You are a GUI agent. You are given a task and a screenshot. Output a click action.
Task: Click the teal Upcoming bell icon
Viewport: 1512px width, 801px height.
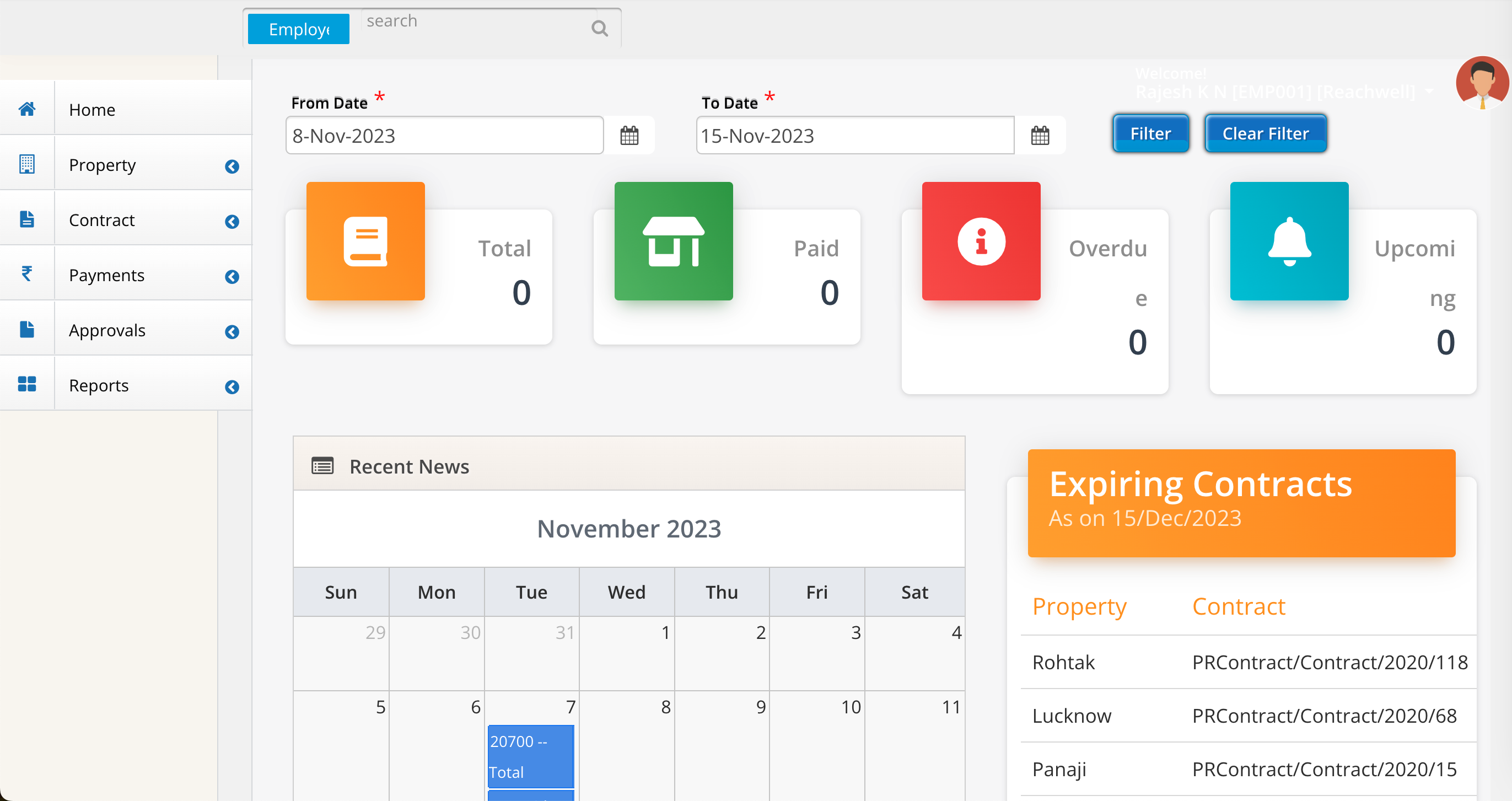click(1289, 240)
